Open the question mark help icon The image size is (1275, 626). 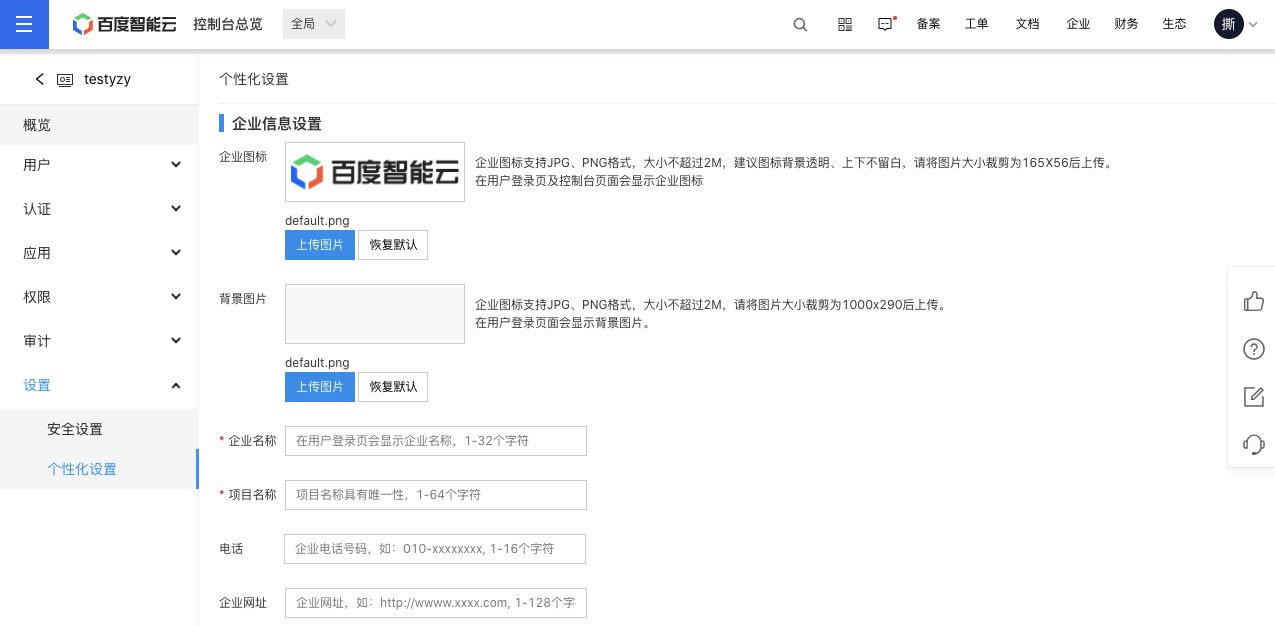[1254, 349]
